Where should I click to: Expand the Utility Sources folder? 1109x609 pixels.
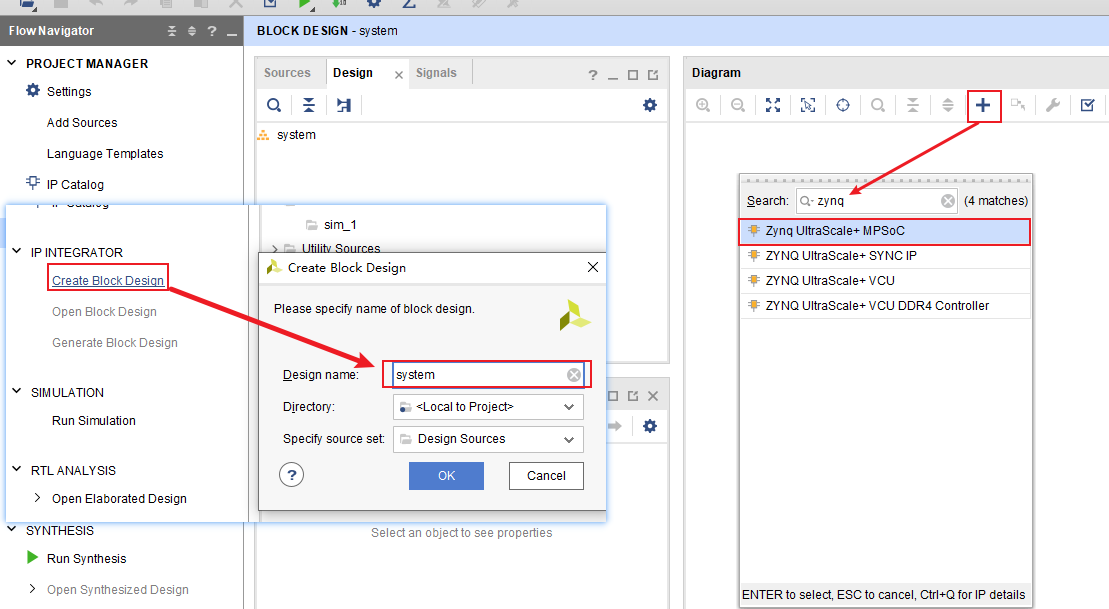pos(275,249)
